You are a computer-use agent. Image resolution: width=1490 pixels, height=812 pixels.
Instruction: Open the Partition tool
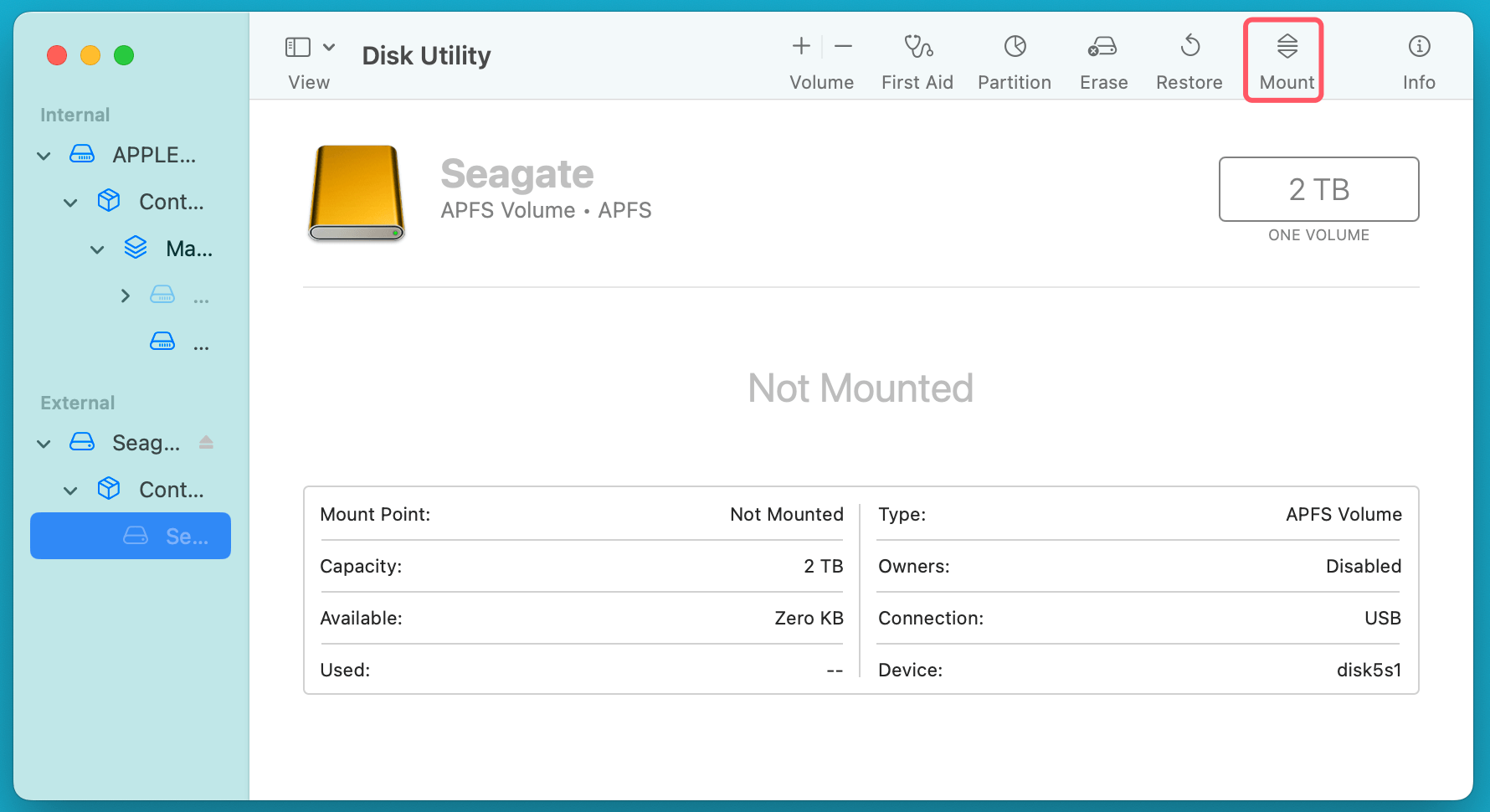click(x=1014, y=59)
